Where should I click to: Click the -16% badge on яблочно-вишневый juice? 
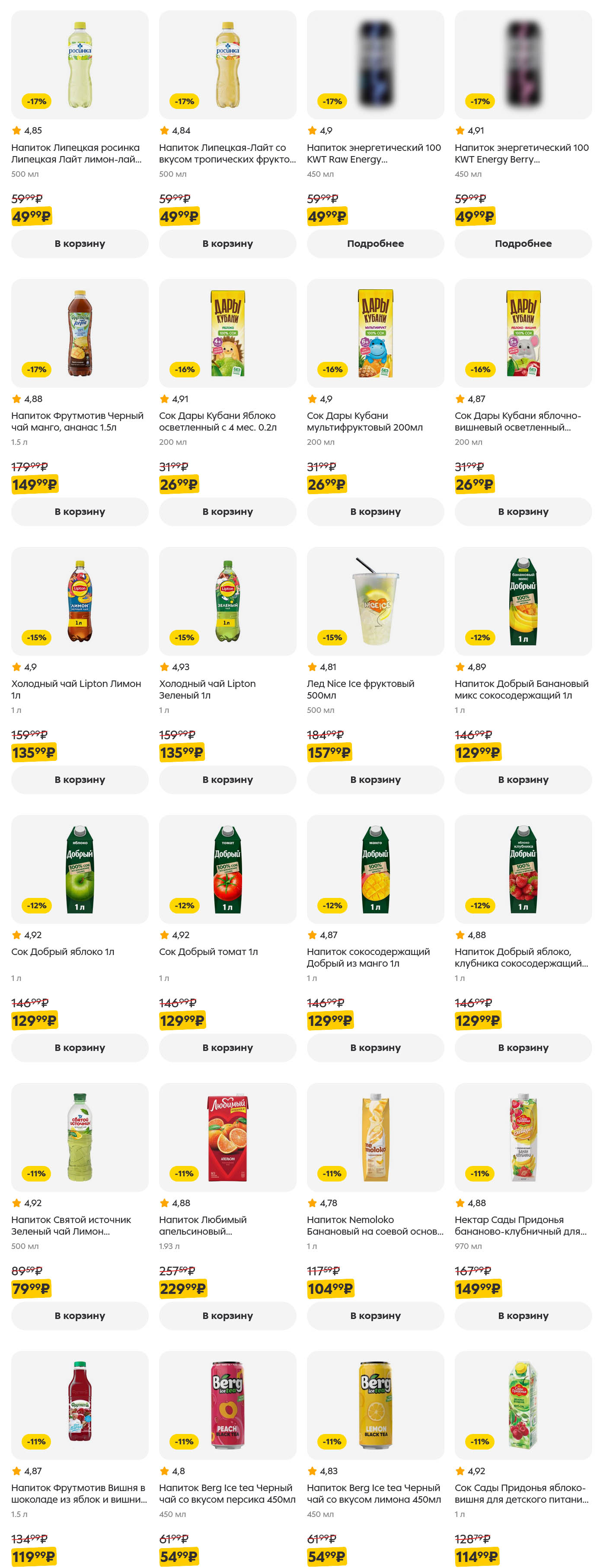[x=480, y=370]
